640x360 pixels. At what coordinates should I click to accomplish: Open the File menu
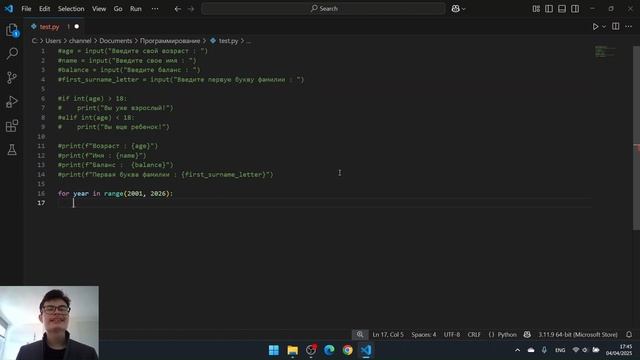point(26,9)
